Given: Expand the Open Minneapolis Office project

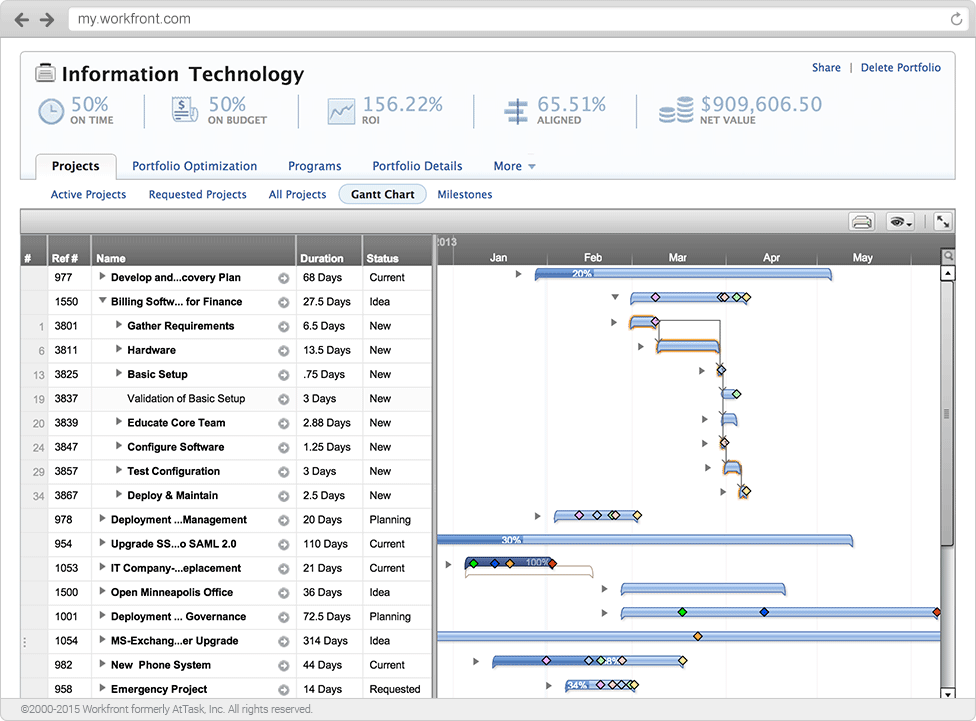Looking at the screenshot, I should [102, 591].
